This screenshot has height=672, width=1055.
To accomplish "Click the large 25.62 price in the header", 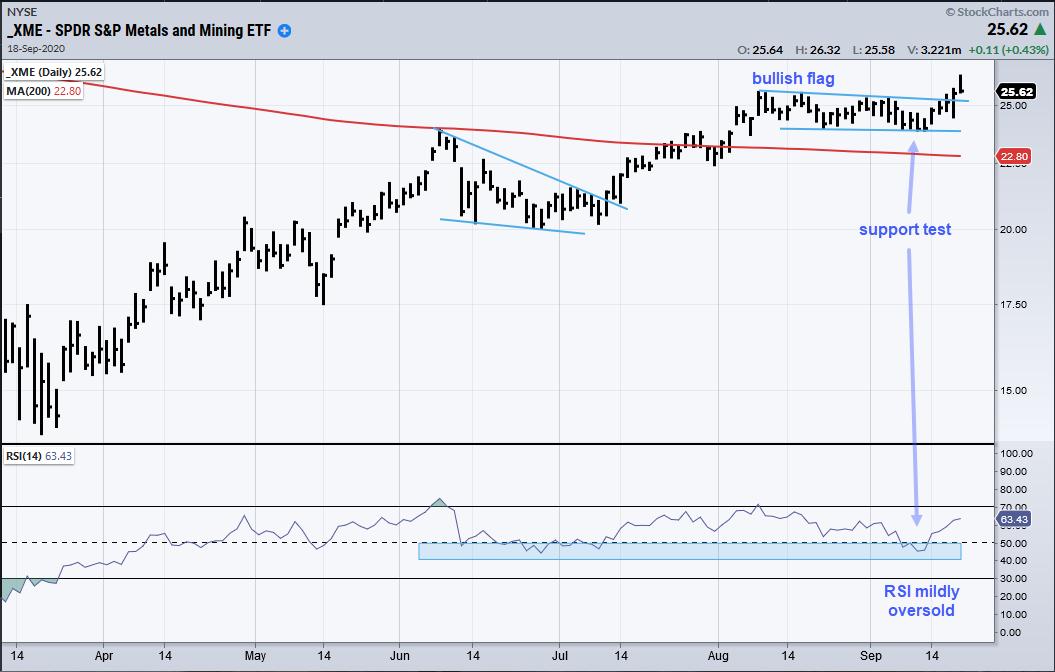I will (1008, 30).
